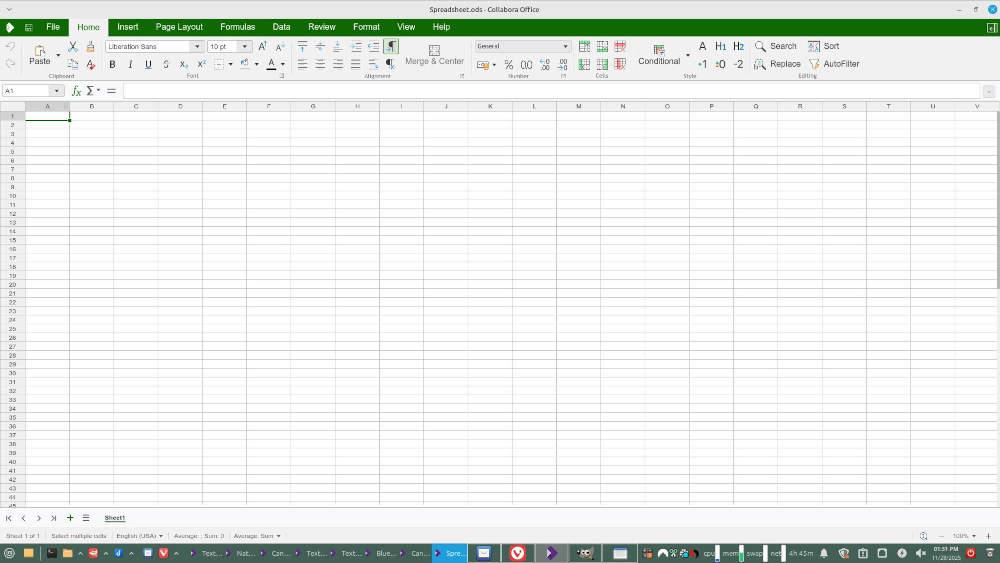Switch to the Insert tab
This screenshot has width=1000, height=563.
[x=128, y=27]
